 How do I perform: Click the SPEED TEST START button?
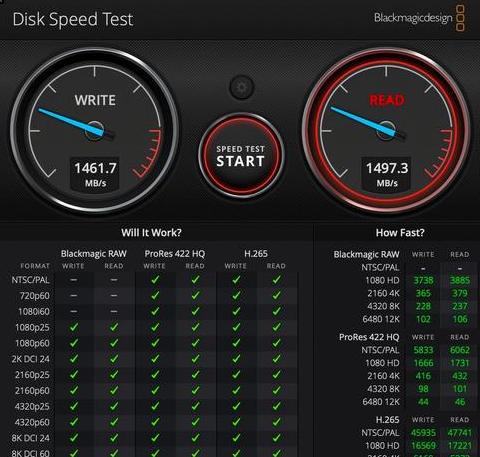pyautogui.click(x=241, y=156)
